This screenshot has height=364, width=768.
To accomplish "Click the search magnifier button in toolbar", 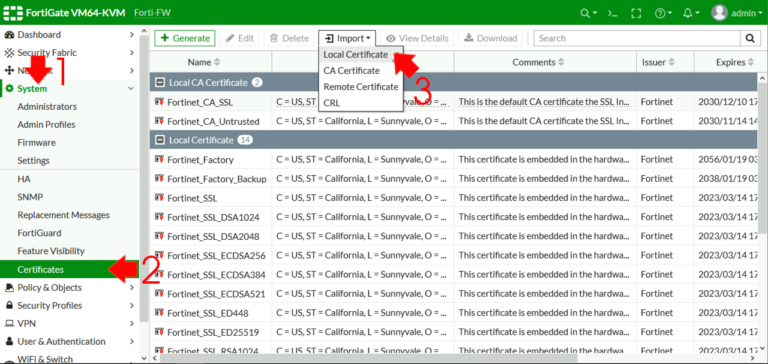I will pos(750,38).
